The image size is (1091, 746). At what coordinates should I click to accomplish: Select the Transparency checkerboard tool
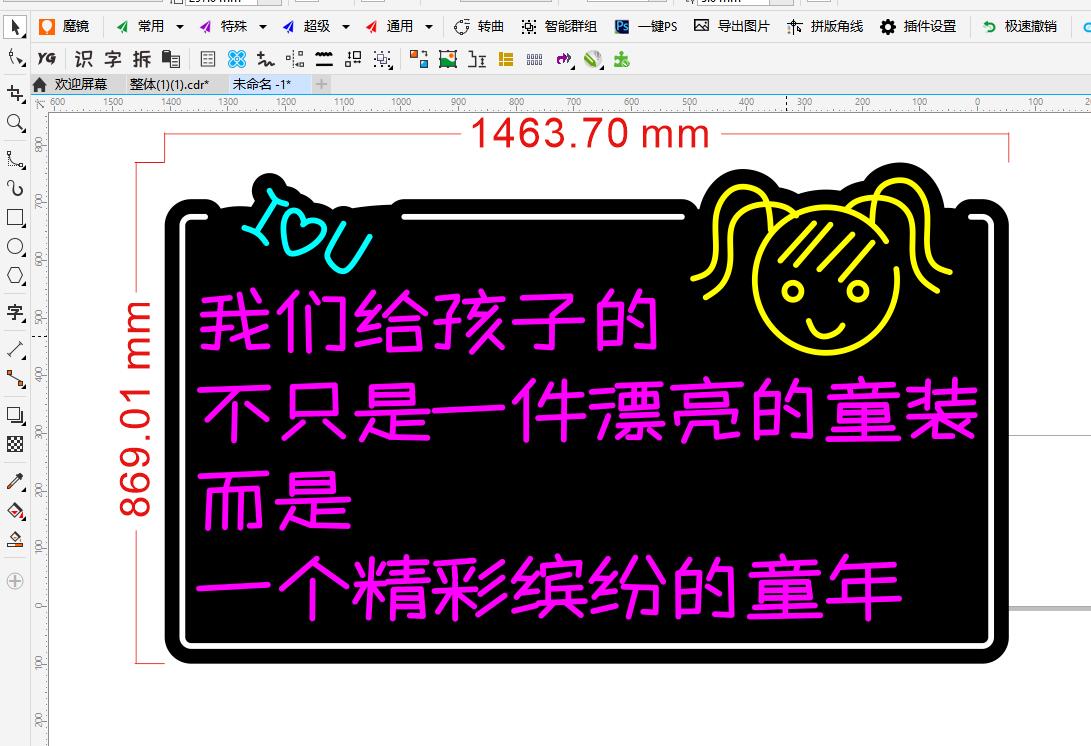point(15,444)
